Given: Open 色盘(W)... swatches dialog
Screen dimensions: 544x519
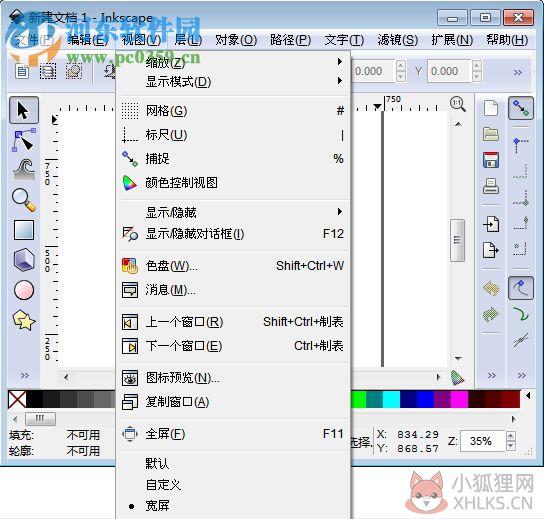Looking at the screenshot, I should 233,266.
